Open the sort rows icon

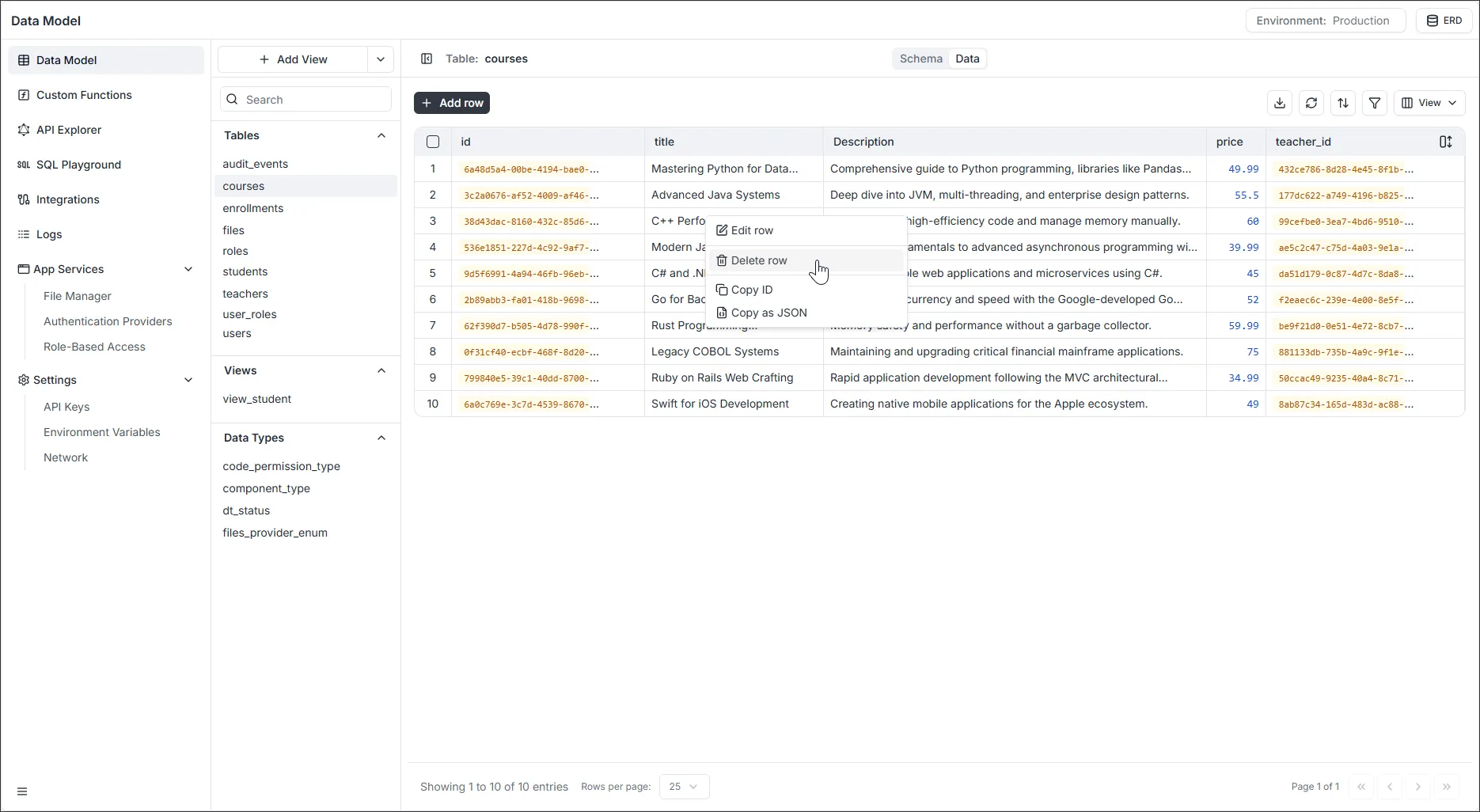[x=1343, y=103]
